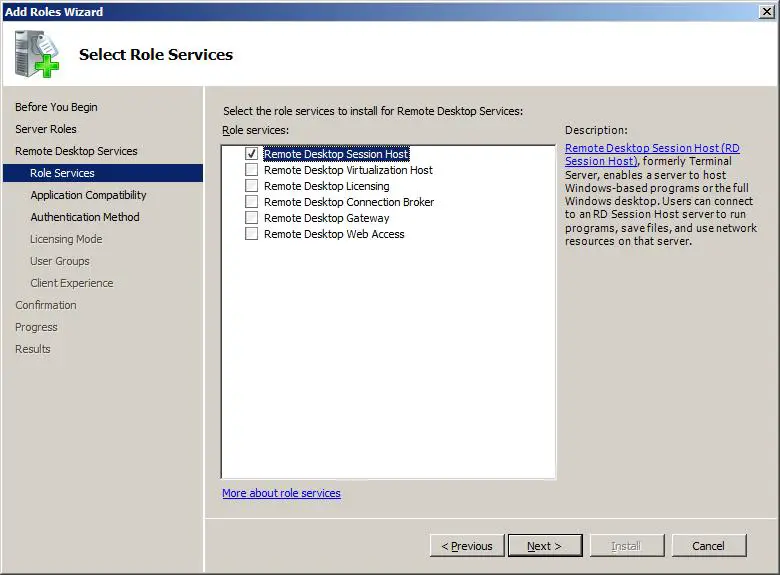Select the Remote Desktop Gateway checkbox

[252, 218]
